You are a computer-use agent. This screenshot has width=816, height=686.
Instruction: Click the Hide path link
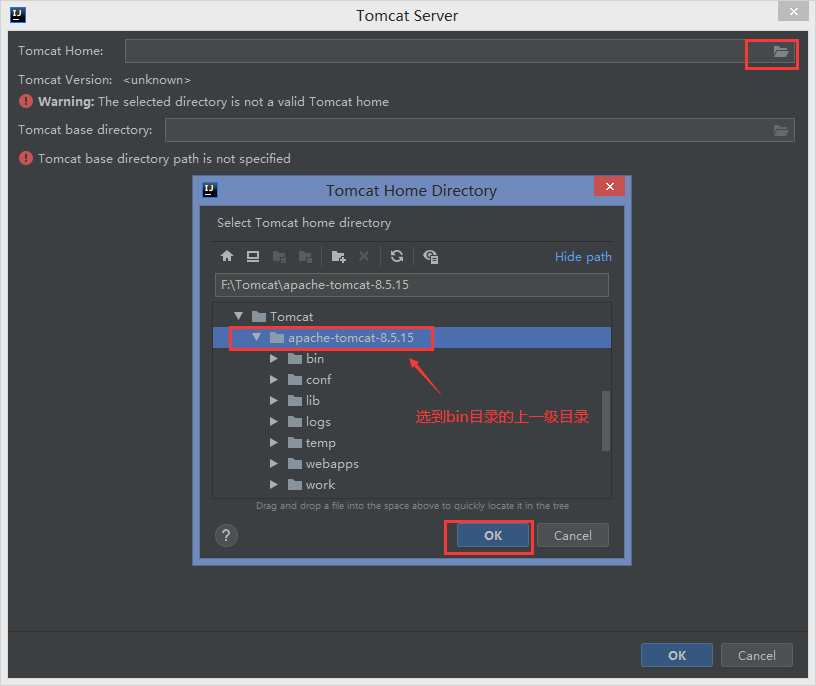coord(583,257)
